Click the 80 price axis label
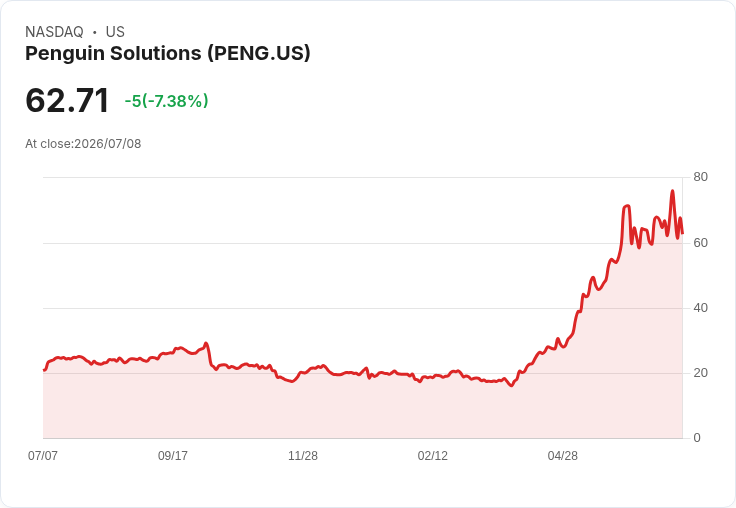The image size is (736, 508). 700,177
